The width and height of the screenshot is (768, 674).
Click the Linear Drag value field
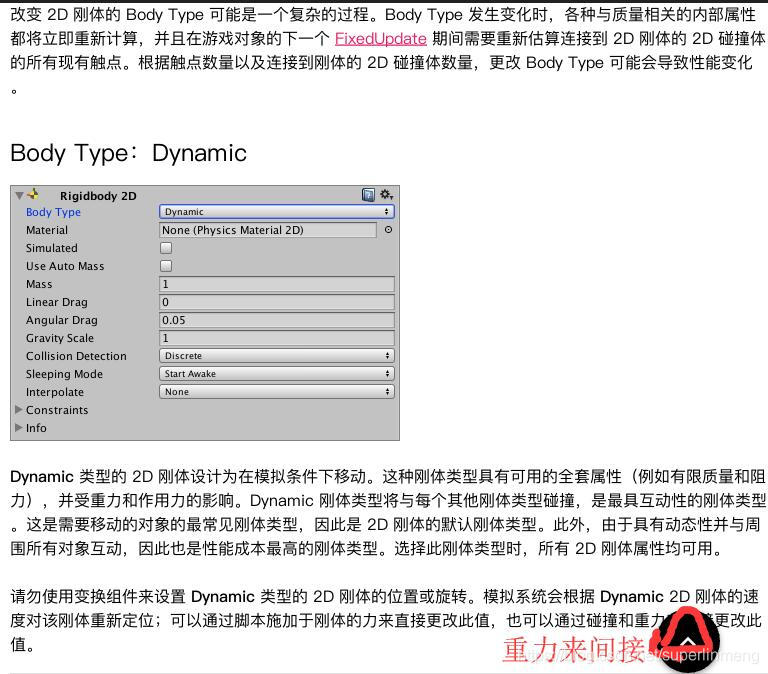tap(277, 302)
